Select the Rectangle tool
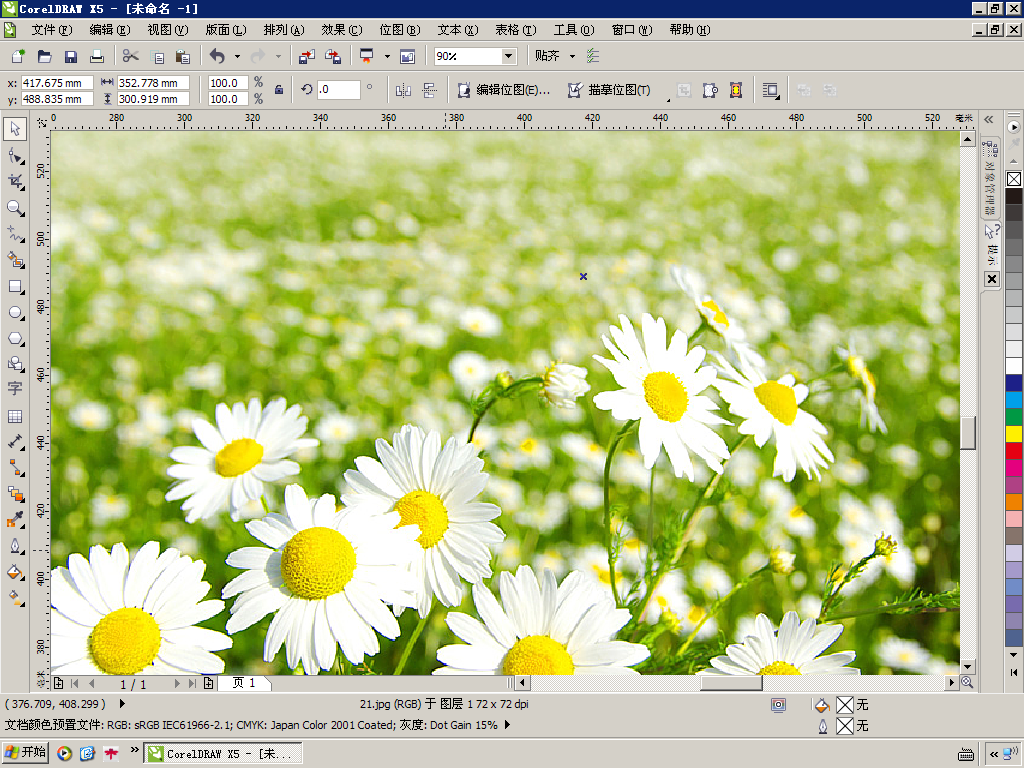Screen dimensions: 1024x768 [15, 287]
